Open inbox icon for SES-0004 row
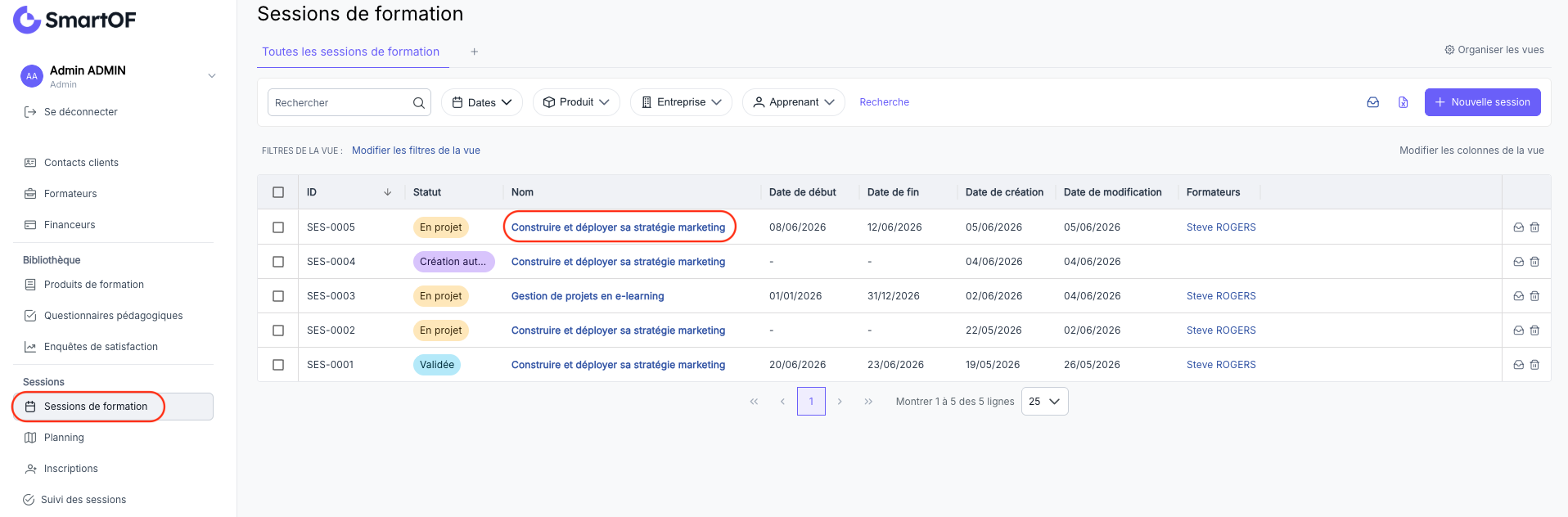 point(1518,262)
